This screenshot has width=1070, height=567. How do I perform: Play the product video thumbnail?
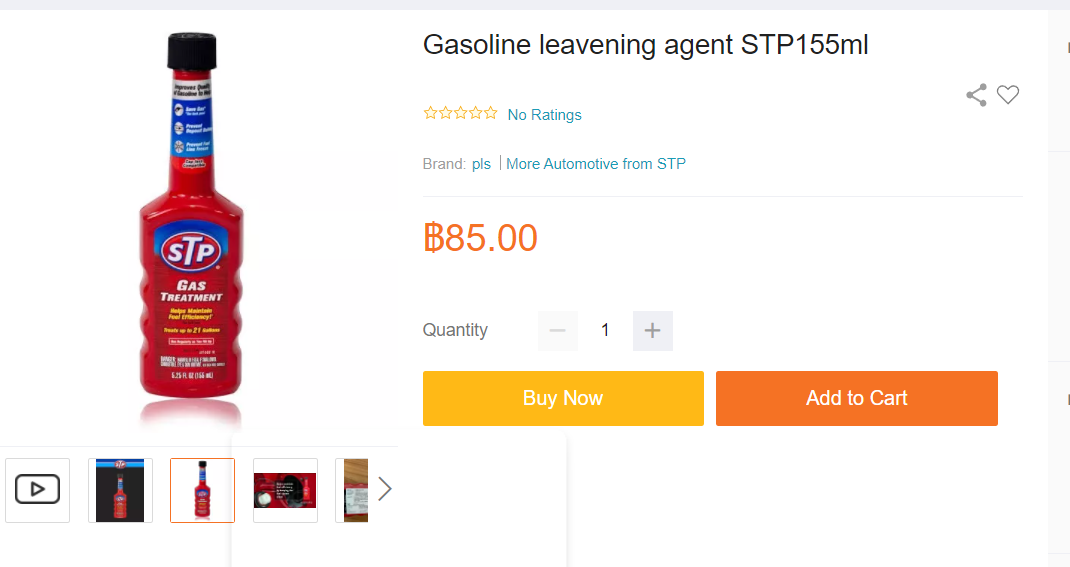click(37, 490)
